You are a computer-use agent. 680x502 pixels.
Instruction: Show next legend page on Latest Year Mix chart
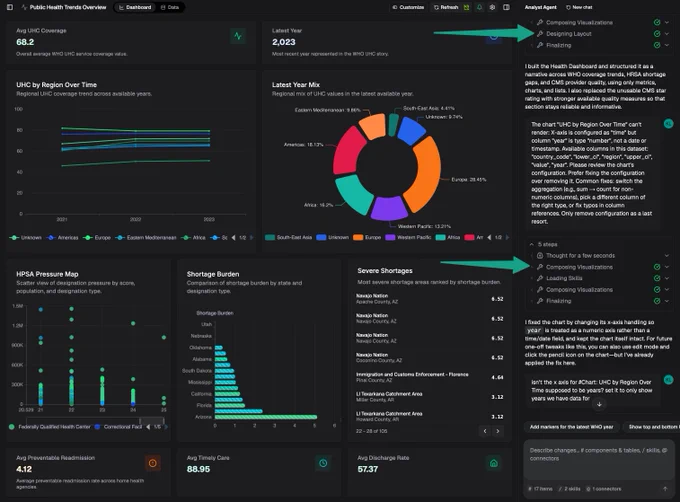(x=507, y=238)
